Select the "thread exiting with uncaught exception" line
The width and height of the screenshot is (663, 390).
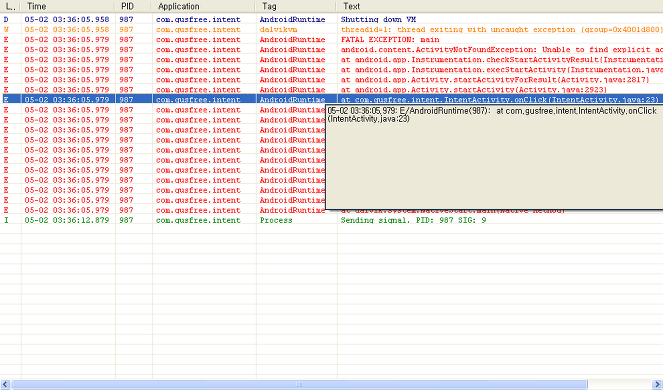tap(332, 30)
